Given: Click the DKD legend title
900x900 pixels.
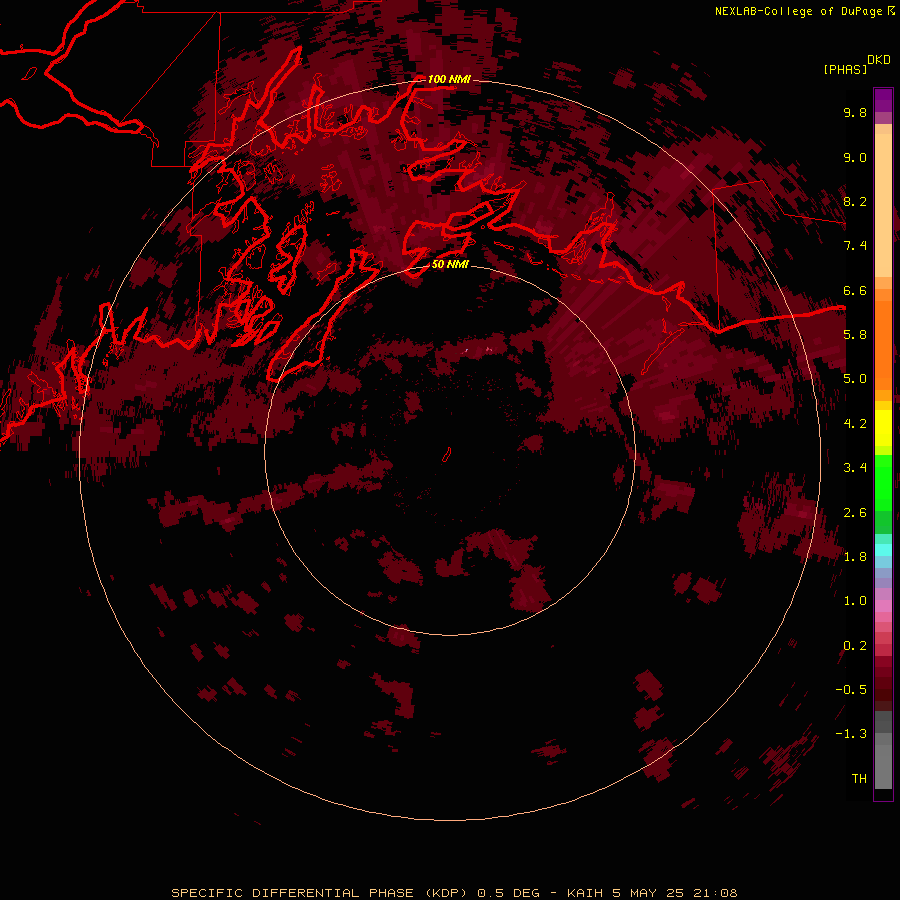Looking at the screenshot, I should [879, 60].
